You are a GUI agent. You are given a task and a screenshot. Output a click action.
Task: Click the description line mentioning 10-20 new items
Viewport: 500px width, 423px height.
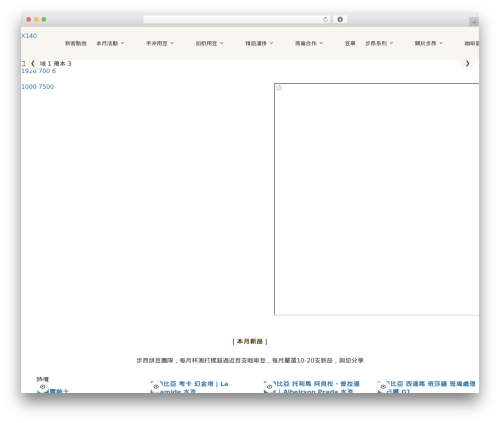tap(250, 360)
